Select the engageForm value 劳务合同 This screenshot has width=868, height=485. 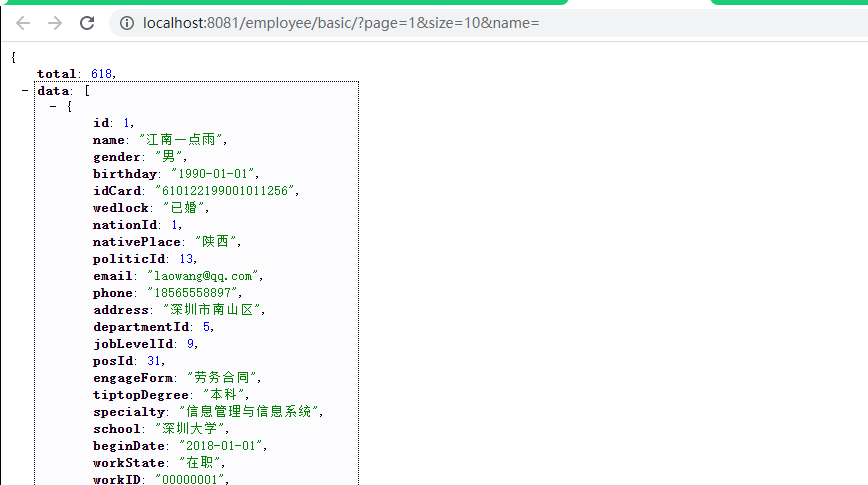click(x=222, y=378)
